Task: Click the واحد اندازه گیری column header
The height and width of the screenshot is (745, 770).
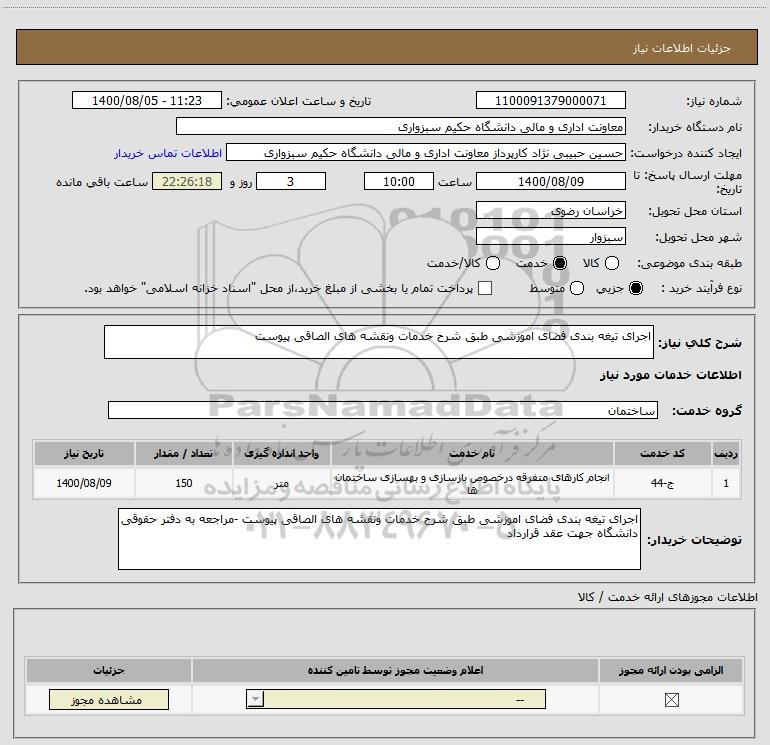Action: pyautogui.click(x=281, y=453)
